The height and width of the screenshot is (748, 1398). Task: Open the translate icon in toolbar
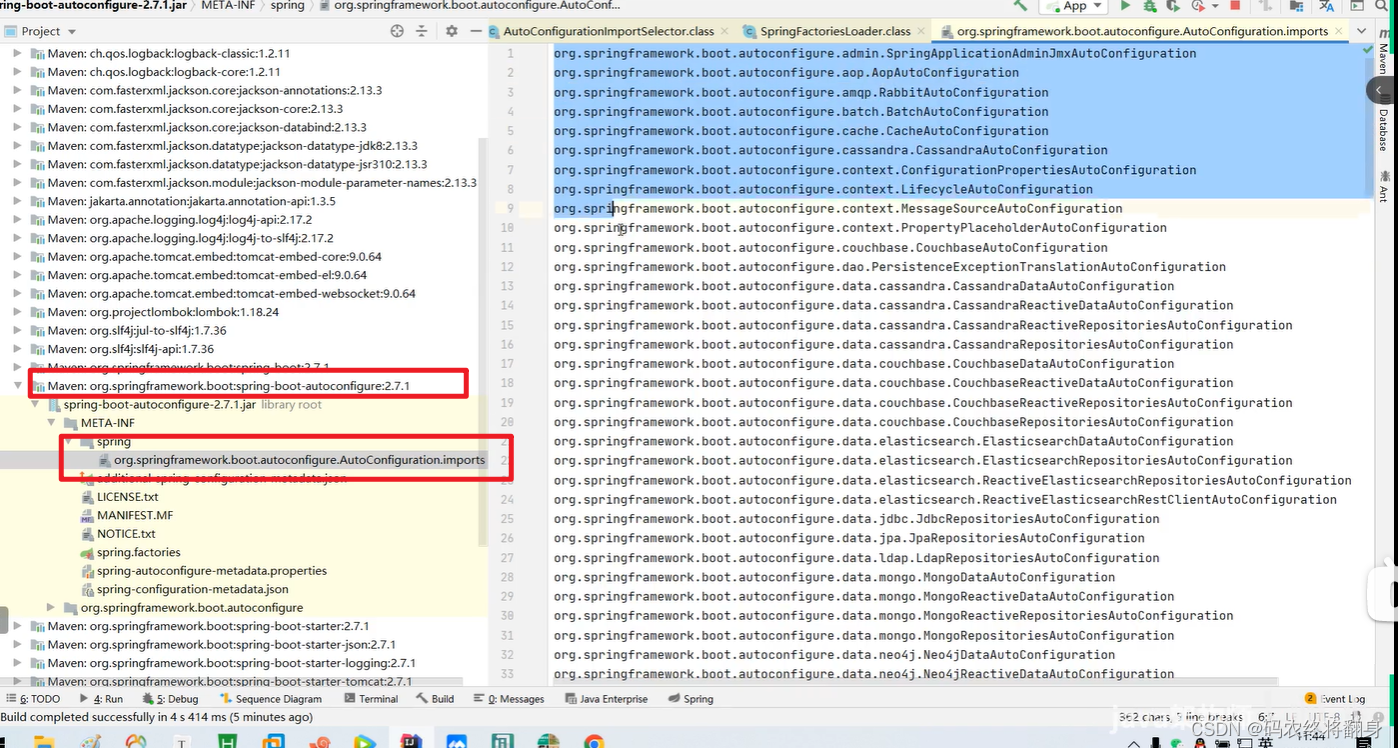tap(1326, 6)
